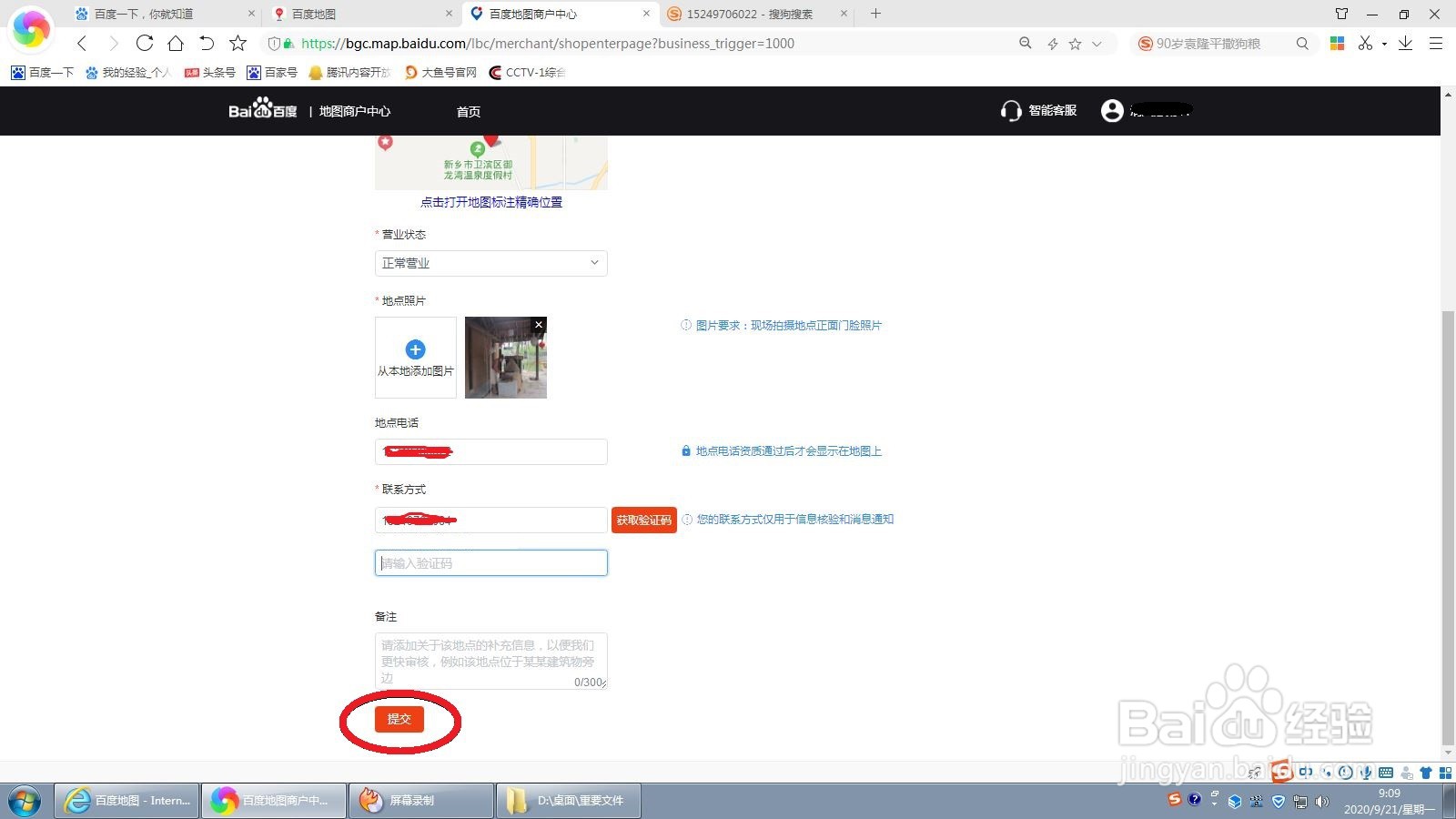The image size is (1456, 819).
Task: Focus the 请输入验证码 field
Action: tap(491, 562)
